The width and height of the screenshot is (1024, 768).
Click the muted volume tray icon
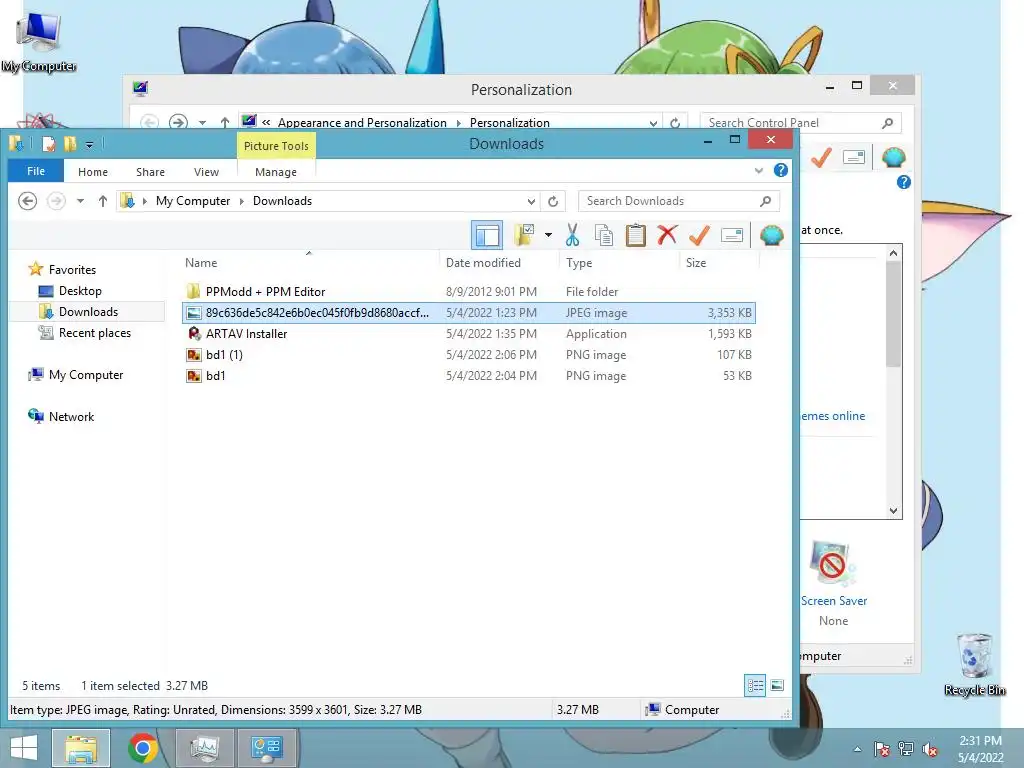[x=930, y=749]
